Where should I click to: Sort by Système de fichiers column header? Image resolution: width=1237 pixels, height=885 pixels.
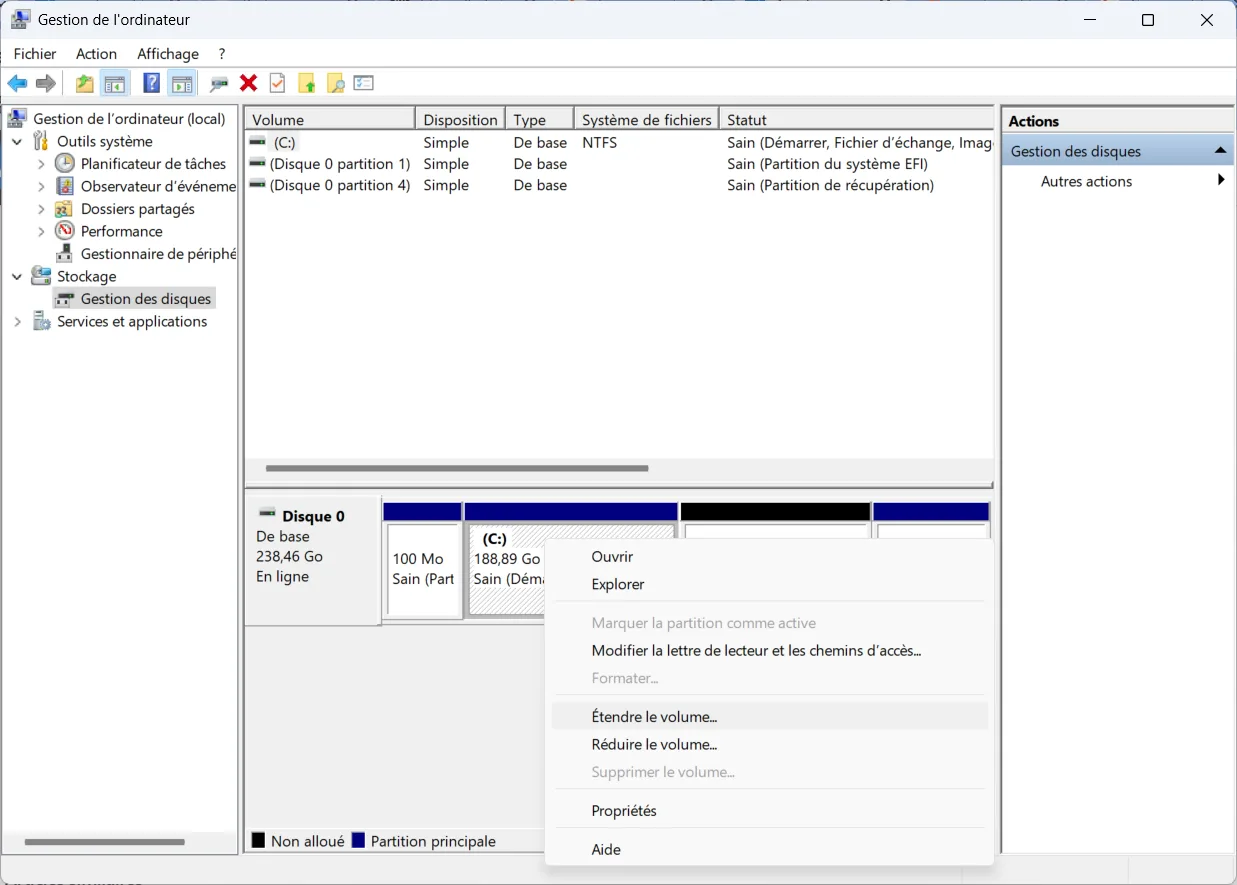click(647, 119)
